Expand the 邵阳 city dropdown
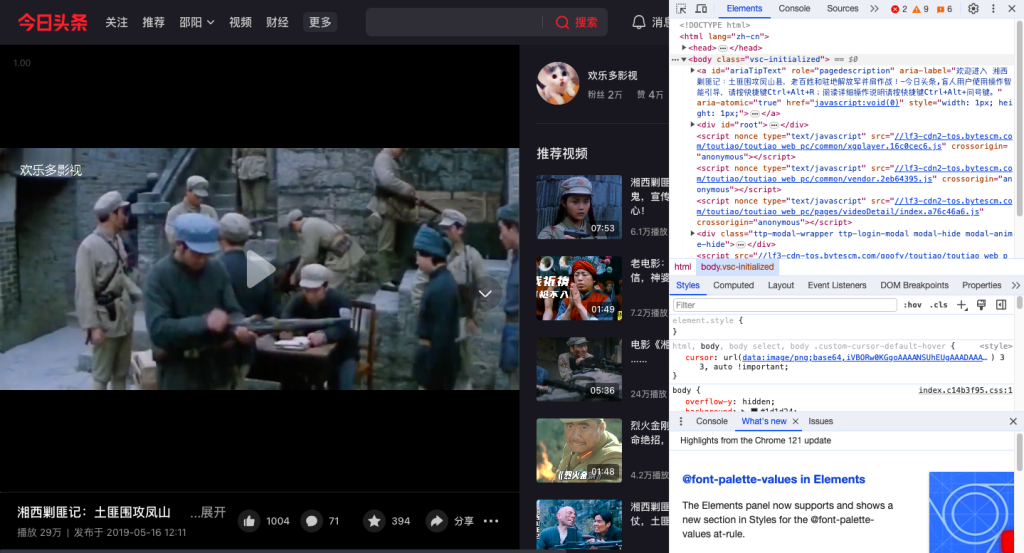Image resolution: width=1024 pixels, height=553 pixels. click(197, 22)
